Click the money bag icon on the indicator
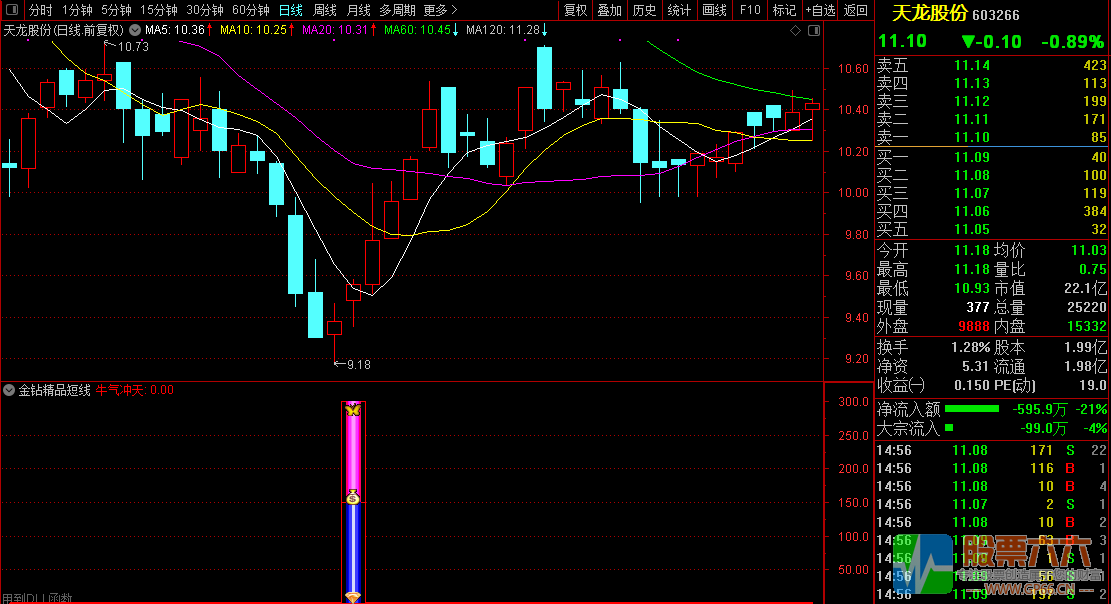The width and height of the screenshot is (1111, 604). (352, 497)
